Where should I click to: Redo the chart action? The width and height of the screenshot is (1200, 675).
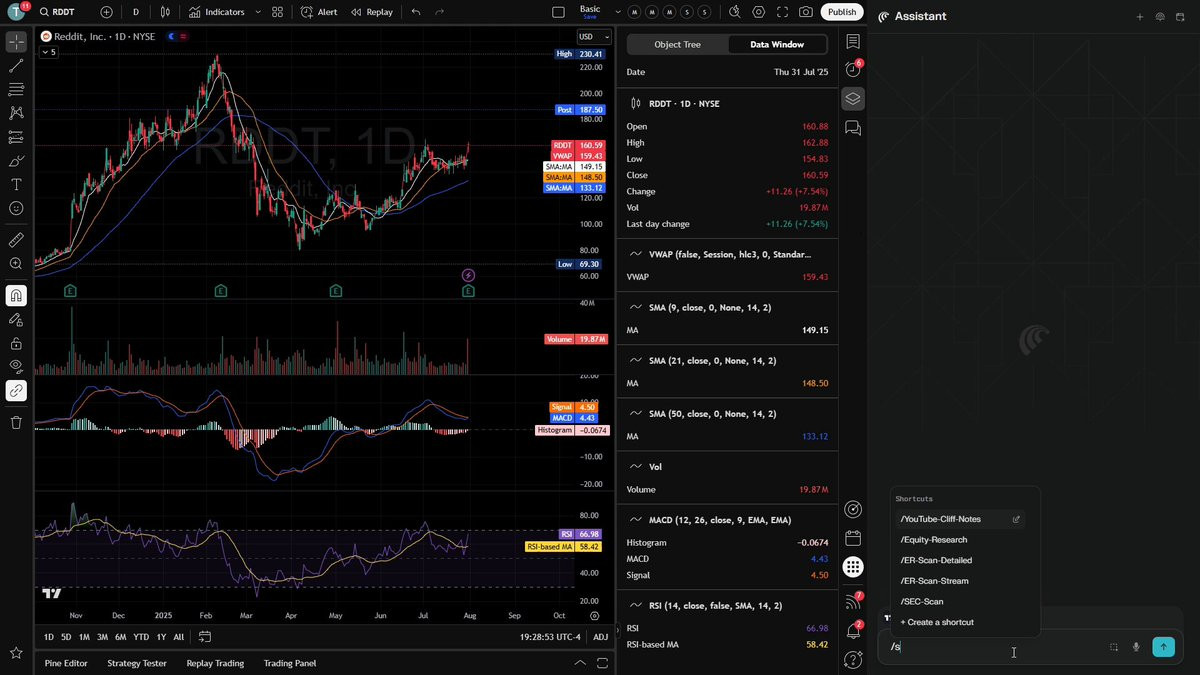click(440, 12)
